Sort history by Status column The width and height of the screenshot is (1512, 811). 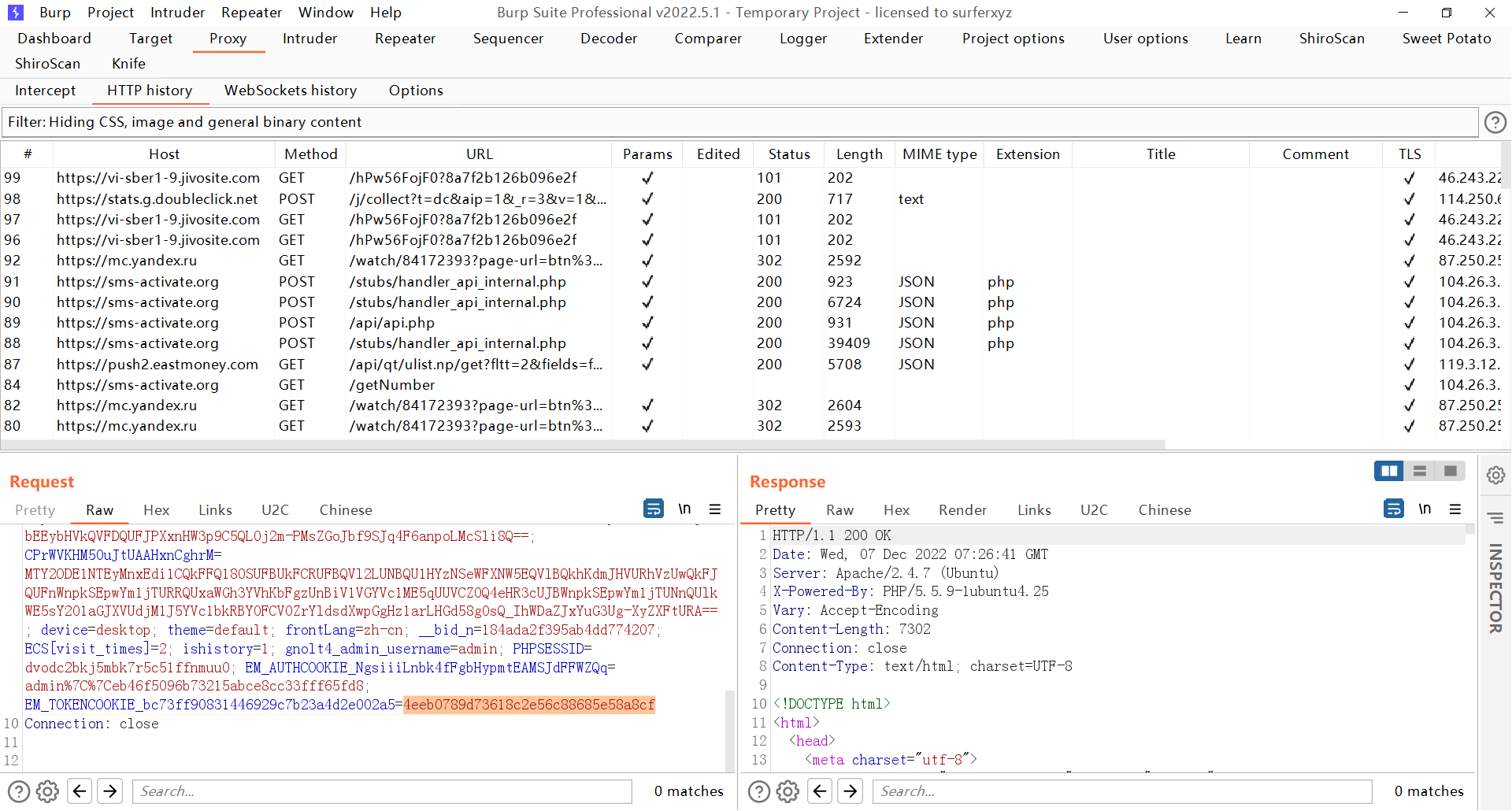click(x=789, y=154)
